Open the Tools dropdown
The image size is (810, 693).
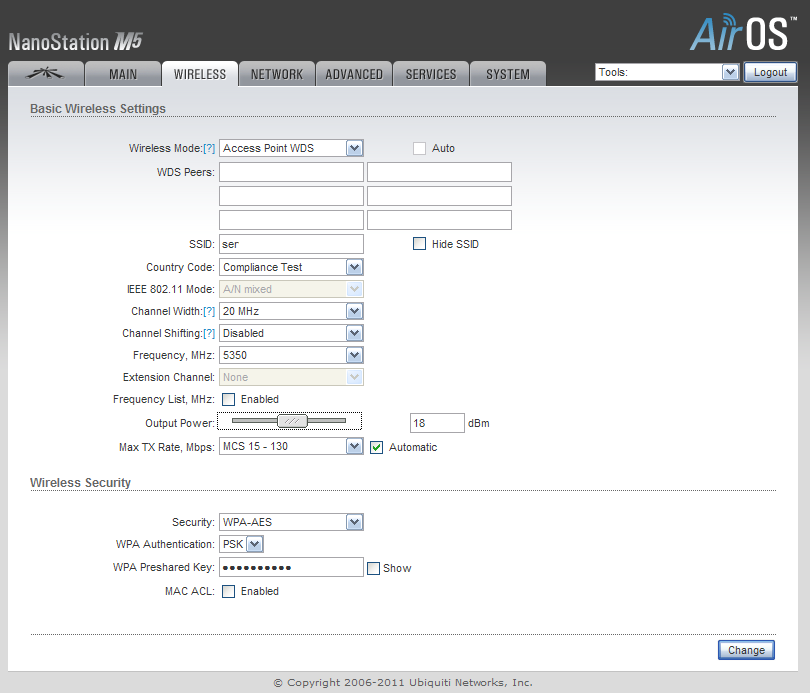(x=667, y=72)
